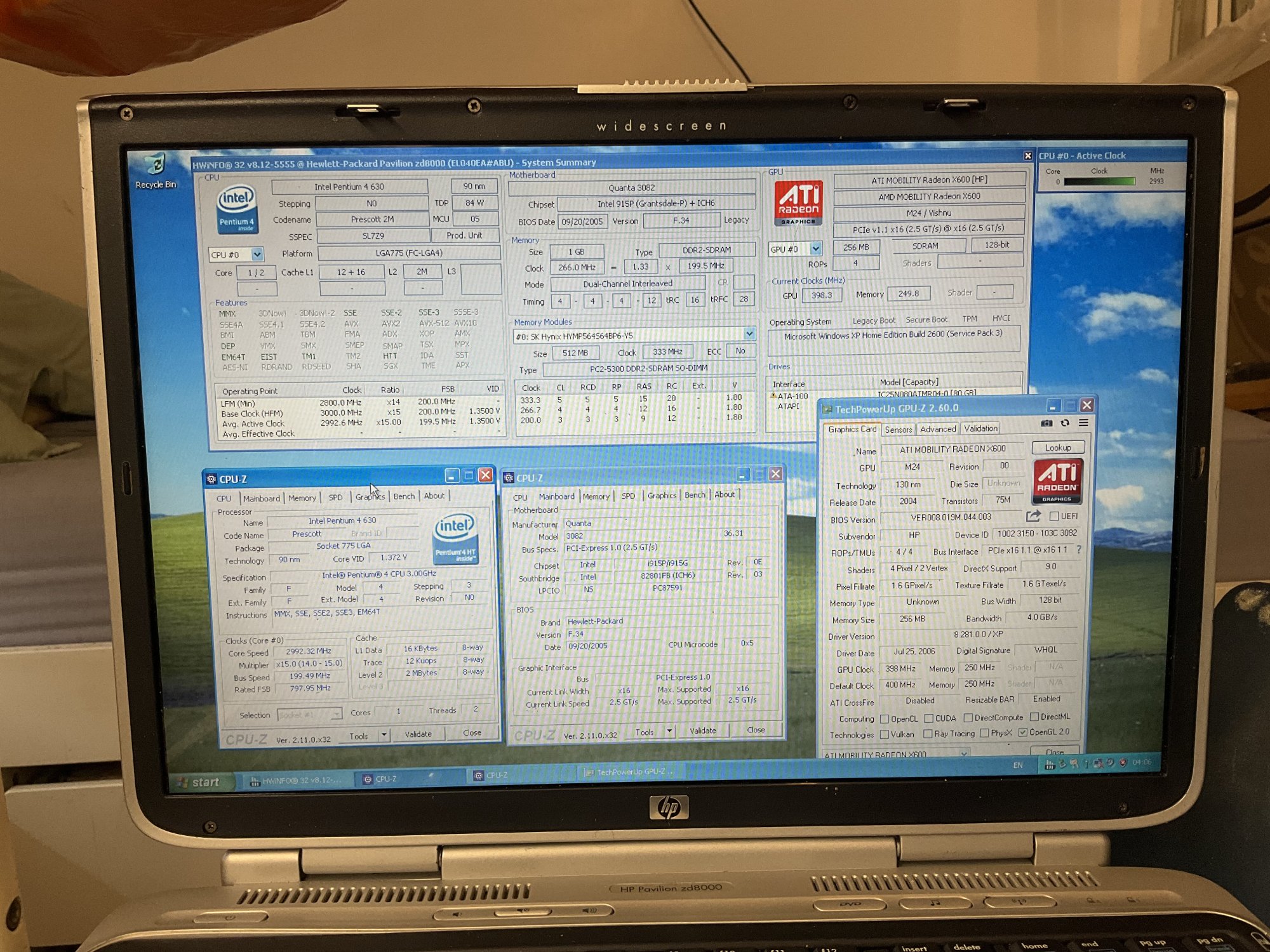The height and width of the screenshot is (952, 1270).
Task: Click Close button in right CPU-Z
Action: click(x=756, y=730)
